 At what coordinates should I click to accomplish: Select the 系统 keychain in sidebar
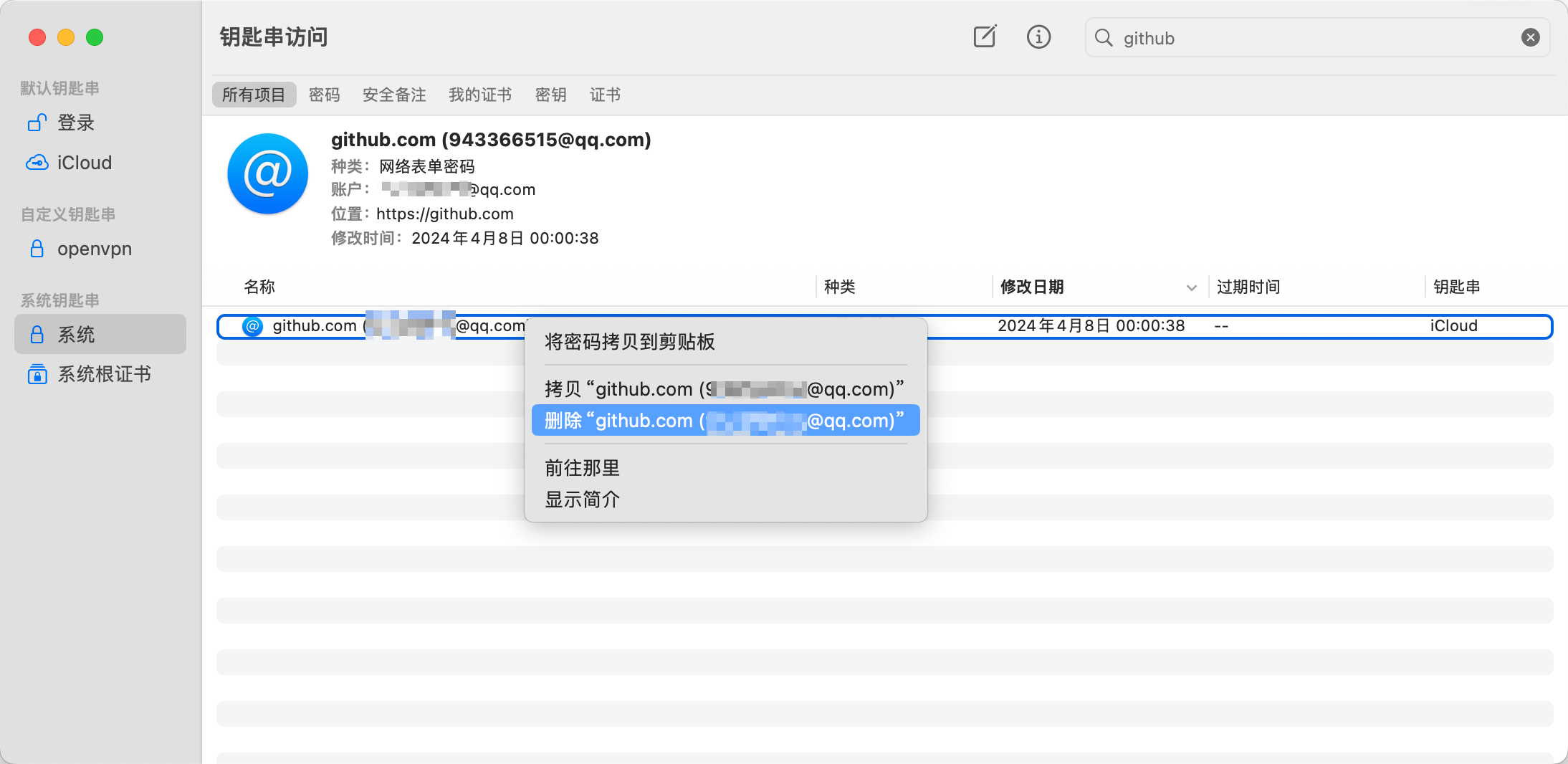coord(100,334)
